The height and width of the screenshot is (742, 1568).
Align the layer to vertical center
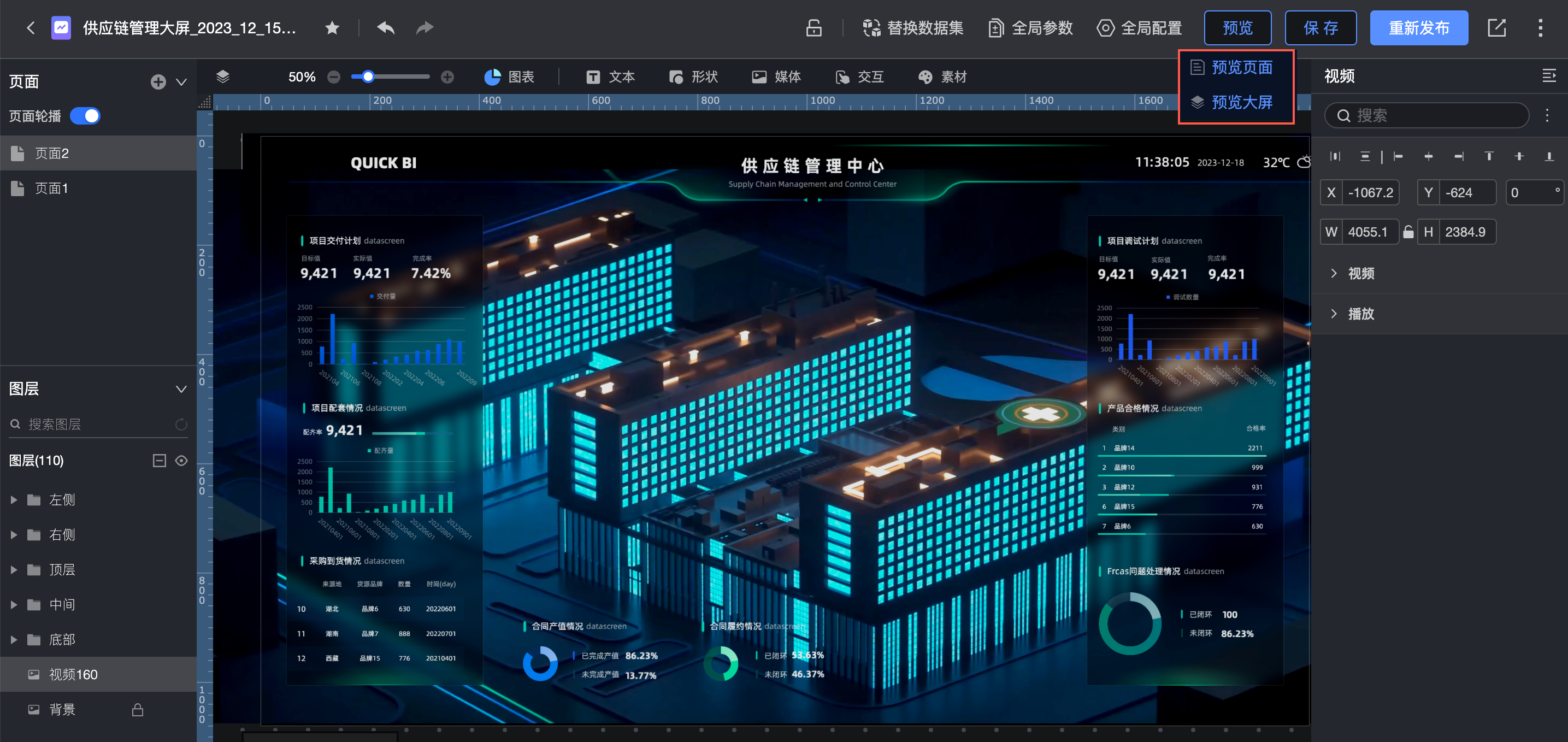pos(1519,156)
